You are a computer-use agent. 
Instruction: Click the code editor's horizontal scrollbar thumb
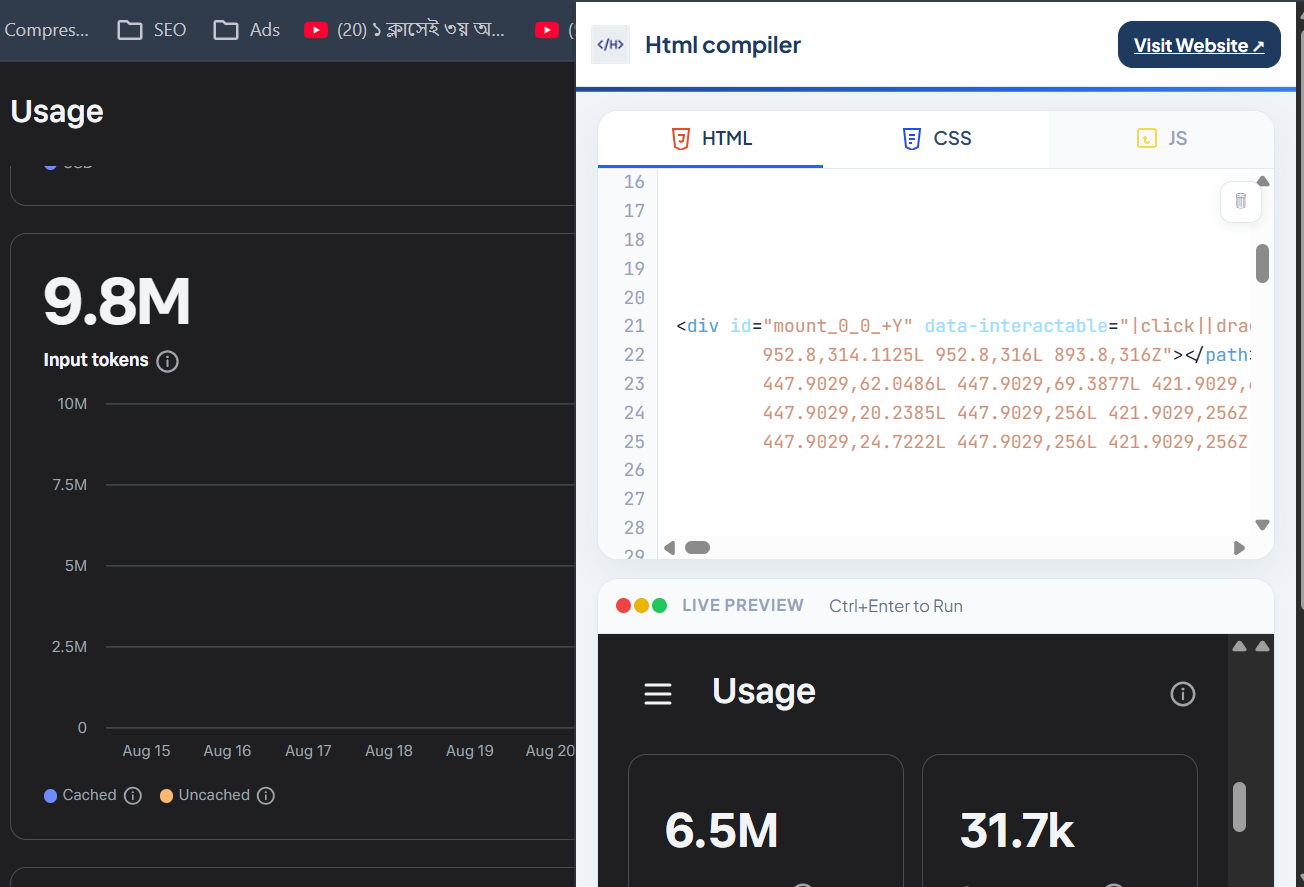[x=697, y=548]
